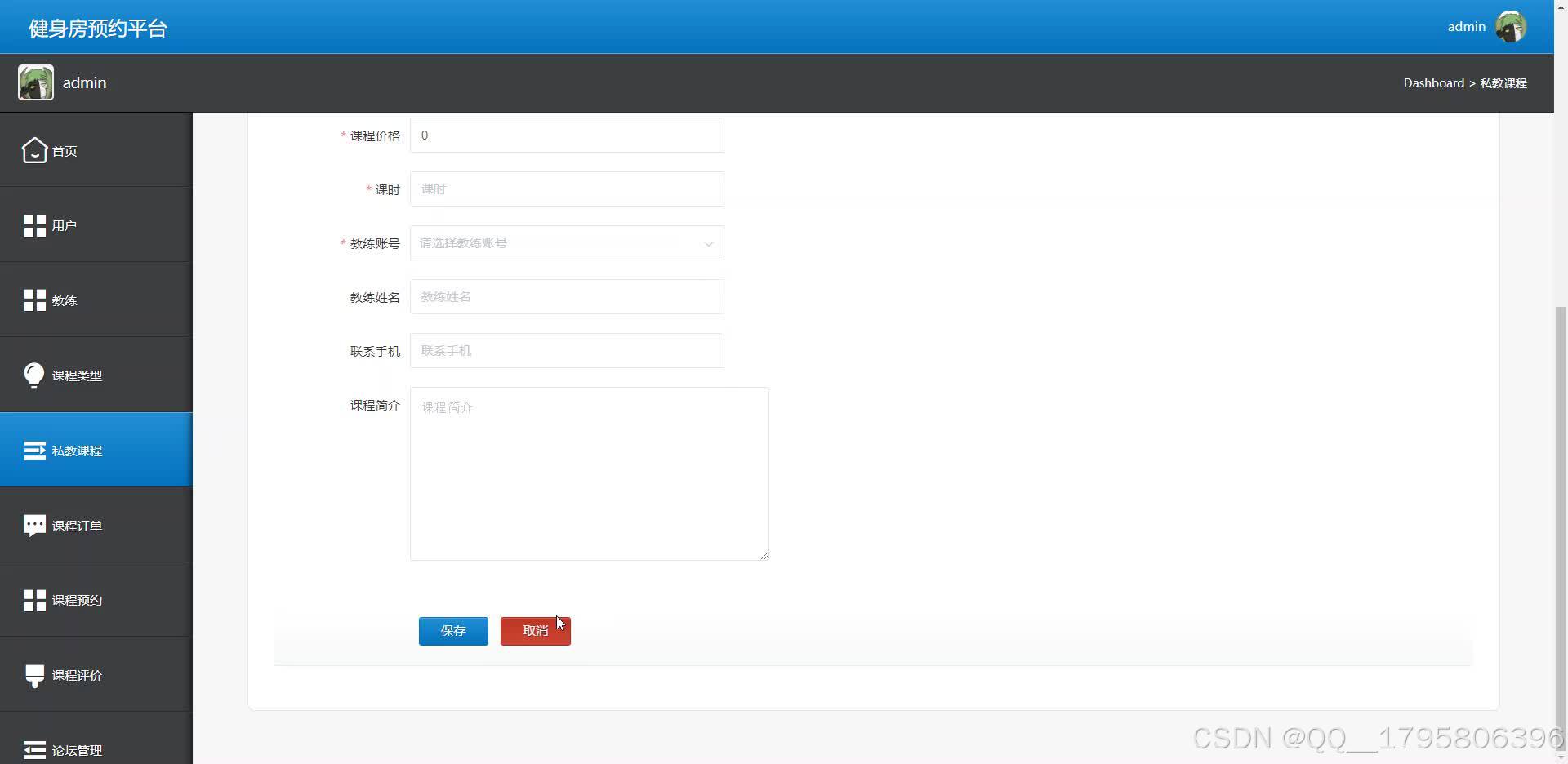Focus the 教练姓名 input field
Image resolution: width=1568 pixels, height=764 pixels.
click(567, 297)
